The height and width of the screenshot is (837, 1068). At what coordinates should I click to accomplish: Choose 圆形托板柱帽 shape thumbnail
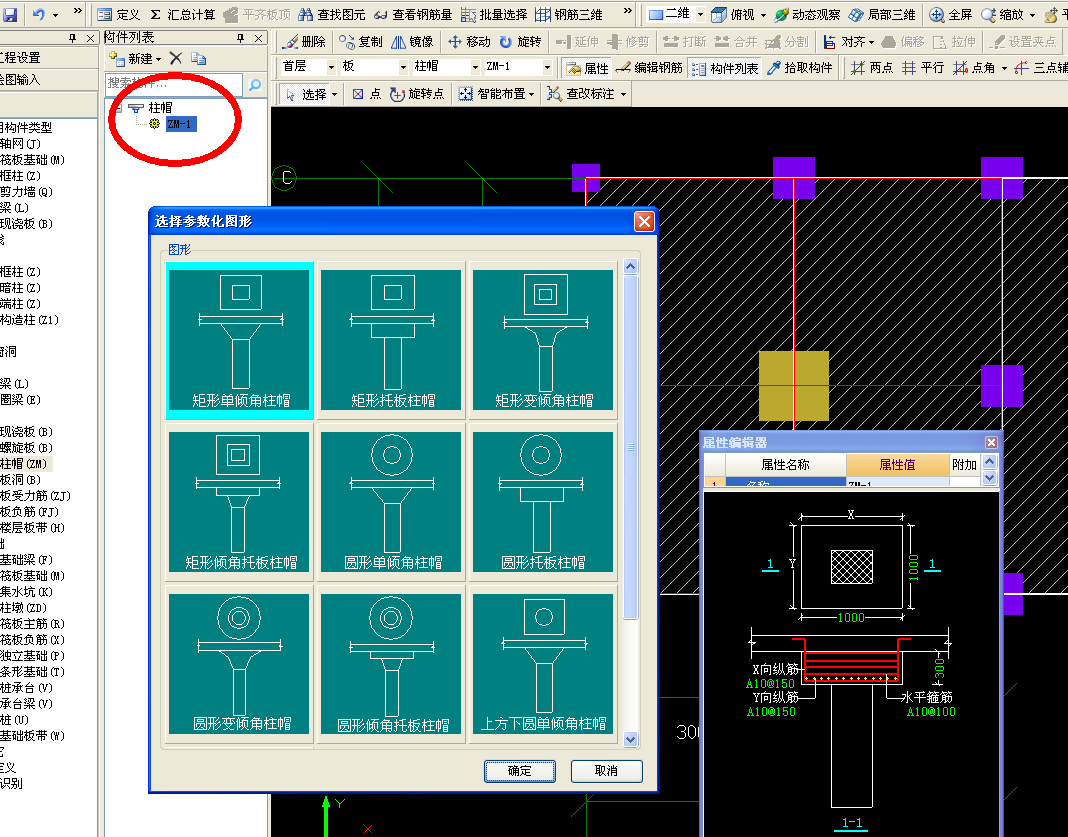point(543,502)
